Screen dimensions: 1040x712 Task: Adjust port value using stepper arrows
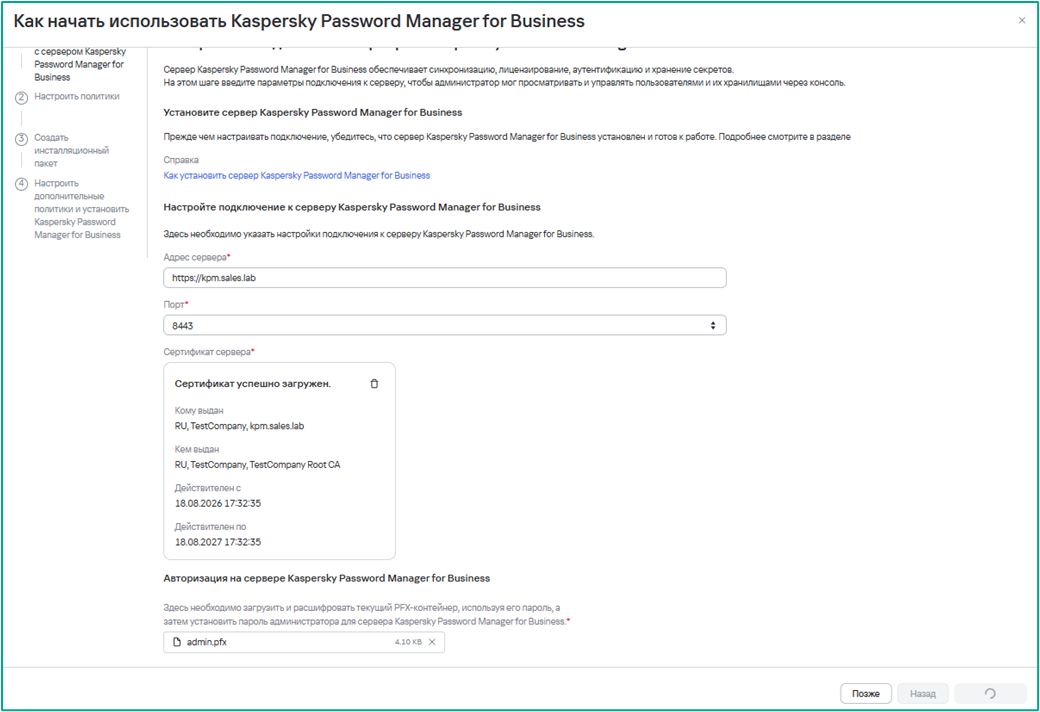[713, 325]
